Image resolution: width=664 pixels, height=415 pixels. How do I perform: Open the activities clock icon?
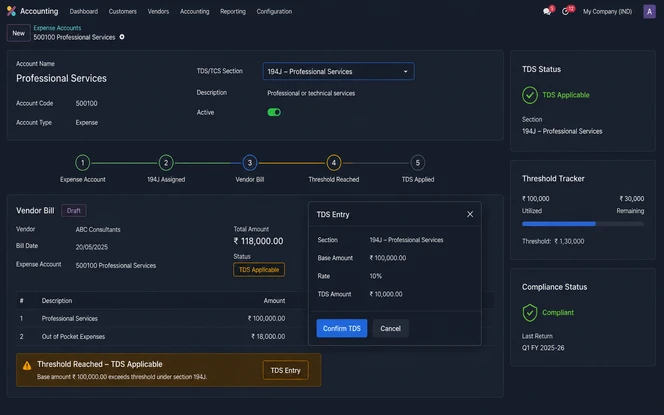pyautogui.click(x=565, y=11)
